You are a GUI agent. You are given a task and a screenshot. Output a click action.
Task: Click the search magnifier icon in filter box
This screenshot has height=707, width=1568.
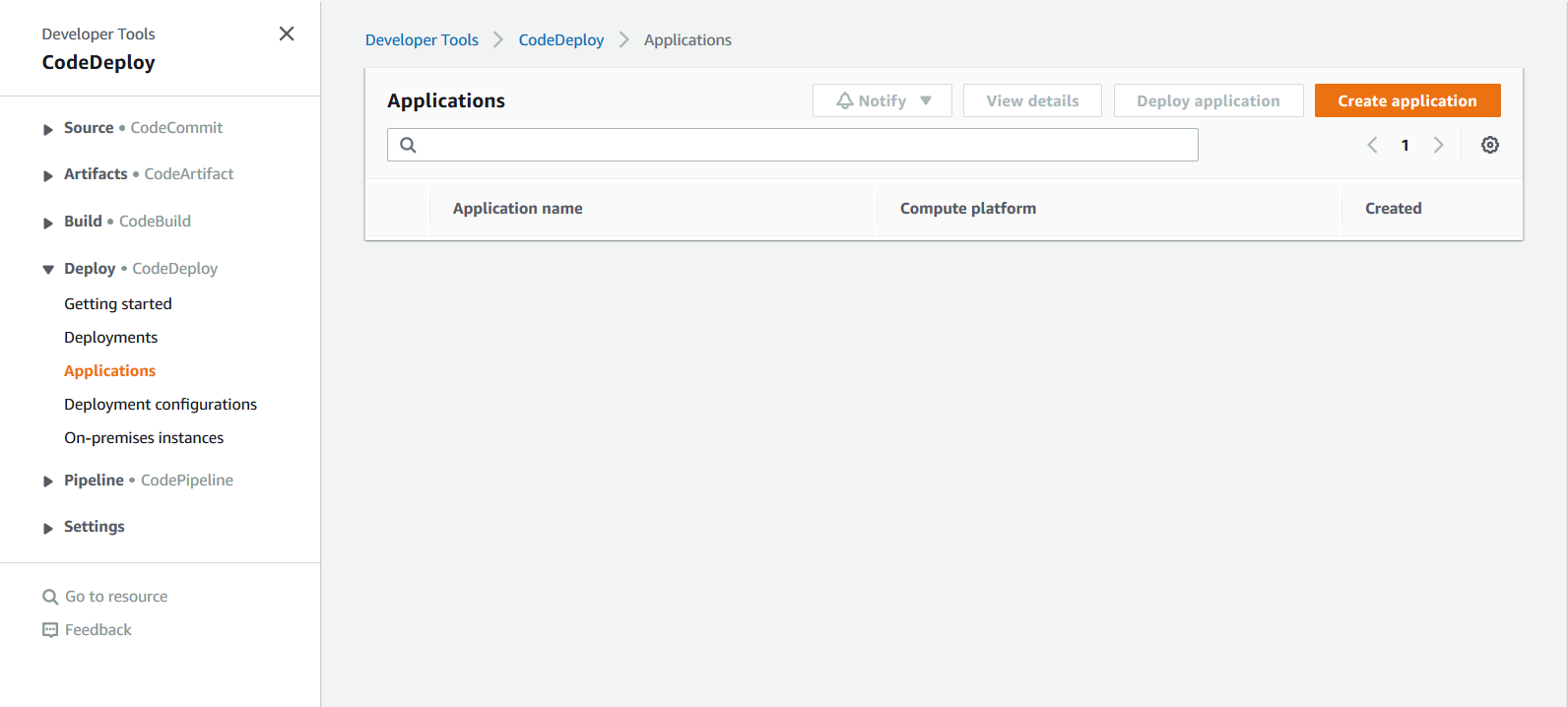click(408, 145)
